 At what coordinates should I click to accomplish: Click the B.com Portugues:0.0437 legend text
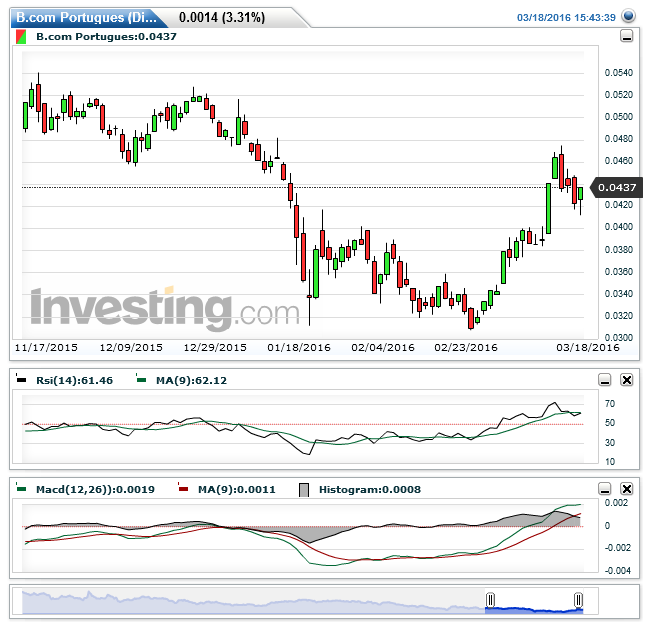[x=106, y=36]
